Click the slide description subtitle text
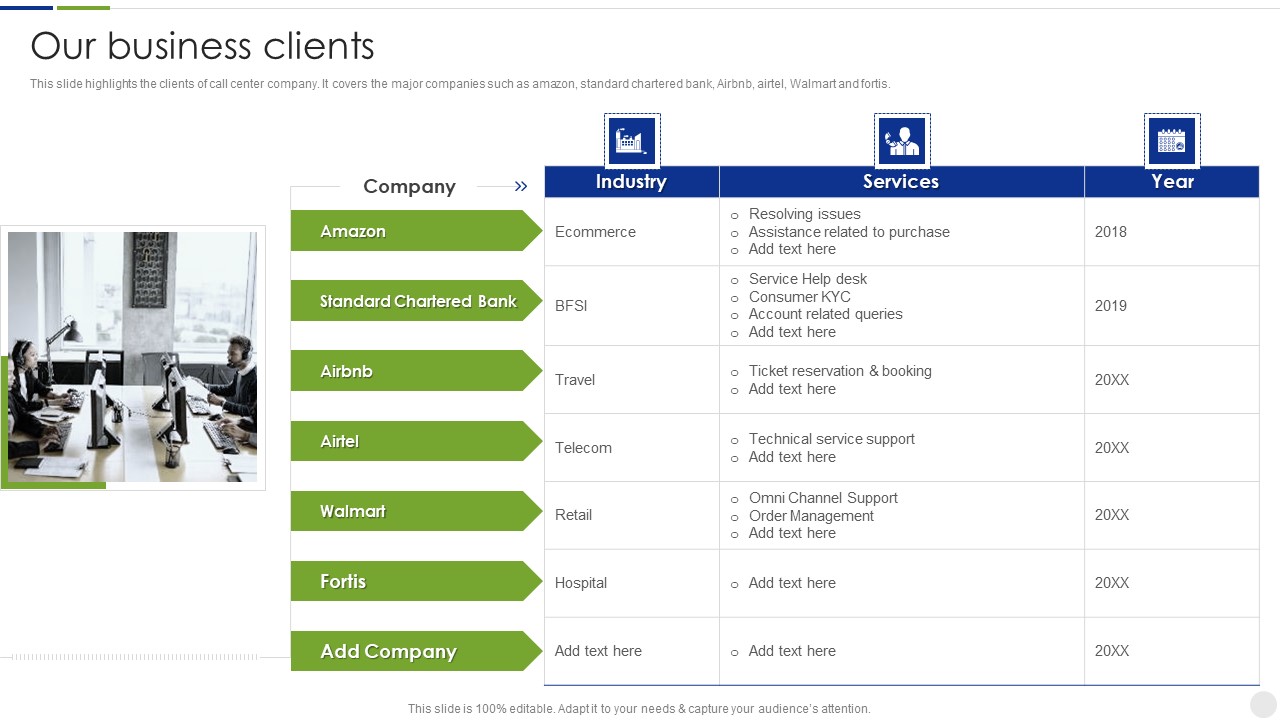 coord(460,84)
